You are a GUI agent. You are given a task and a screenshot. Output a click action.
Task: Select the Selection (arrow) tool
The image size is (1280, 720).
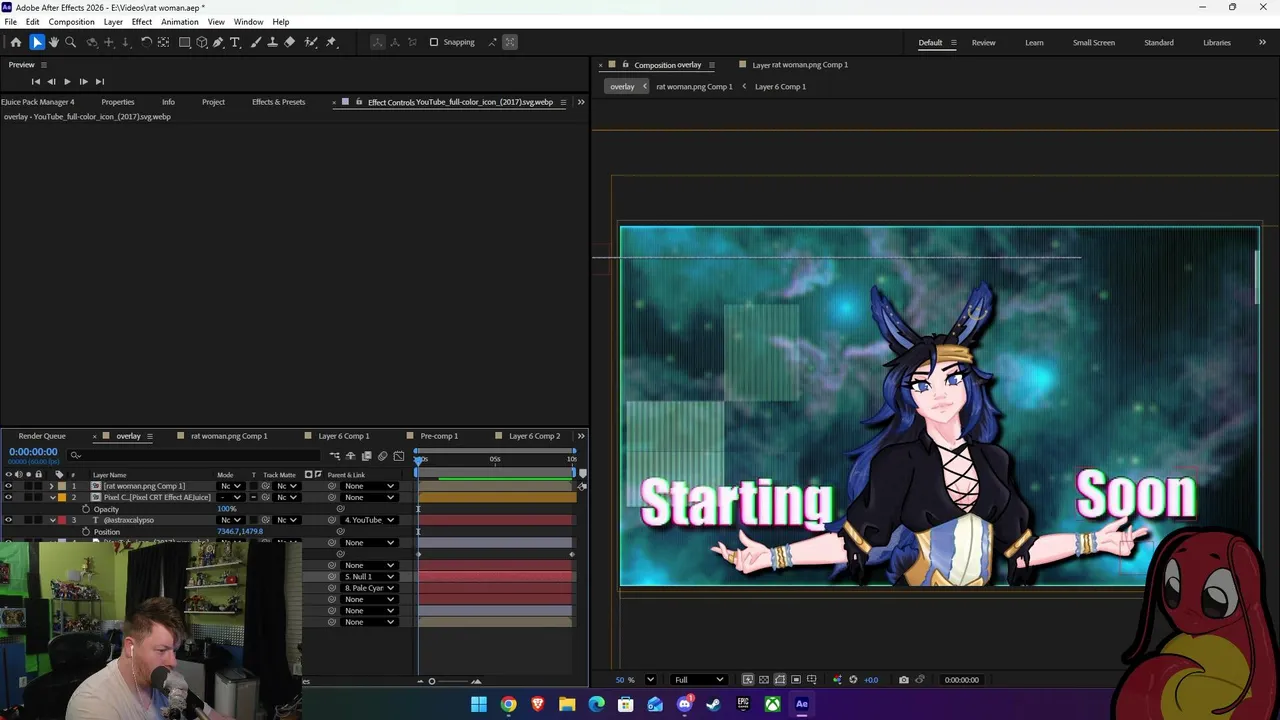(x=37, y=42)
